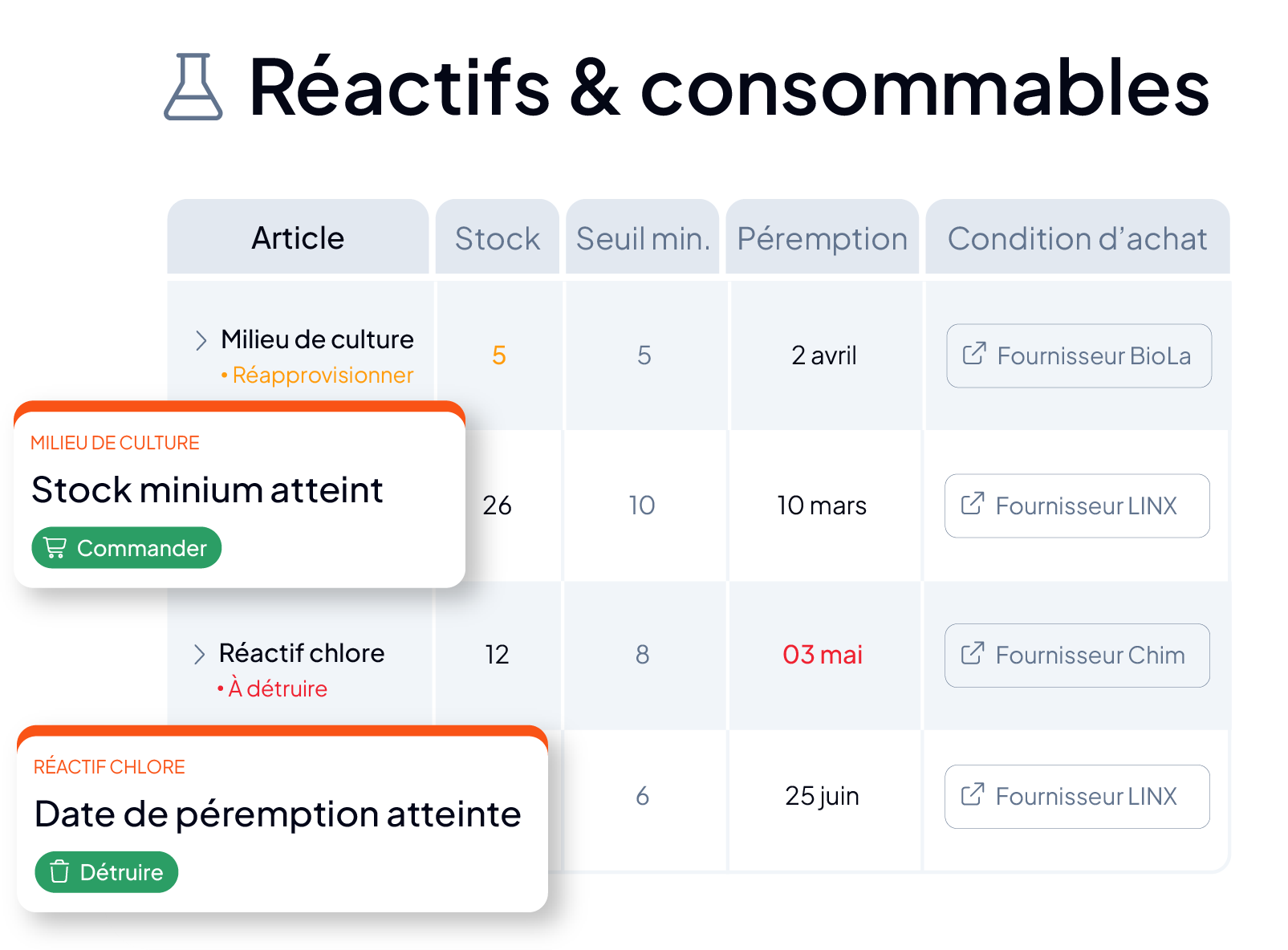Viewport: 1288px width, 950px height.
Task: Expand the Milieu de culture row
Action: click(x=201, y=340)
